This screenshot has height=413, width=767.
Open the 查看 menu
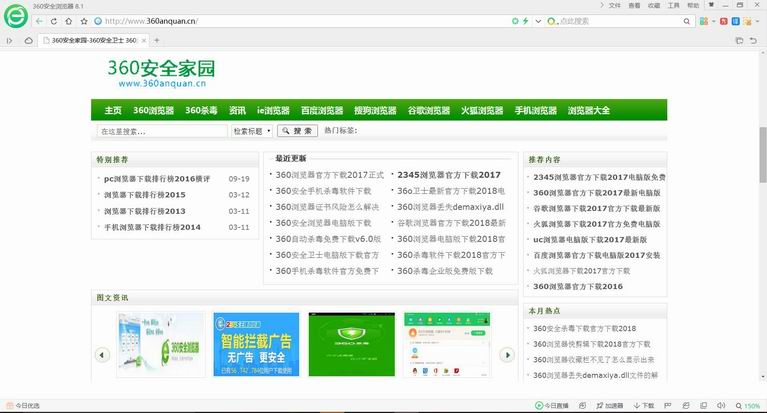pos(634,5)
